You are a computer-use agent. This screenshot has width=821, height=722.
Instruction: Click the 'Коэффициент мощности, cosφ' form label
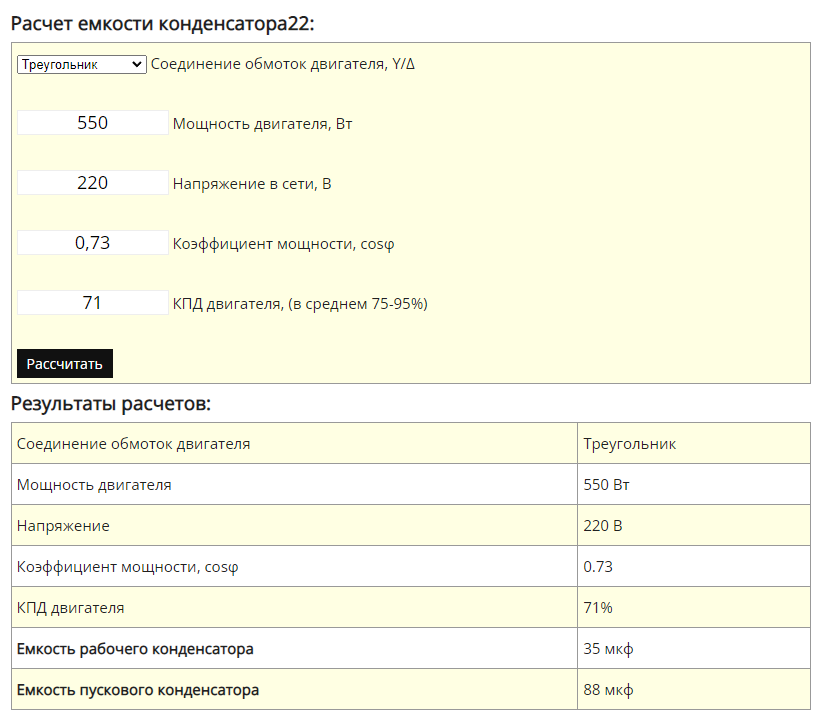pyautogui.click(x=284, y=244)
